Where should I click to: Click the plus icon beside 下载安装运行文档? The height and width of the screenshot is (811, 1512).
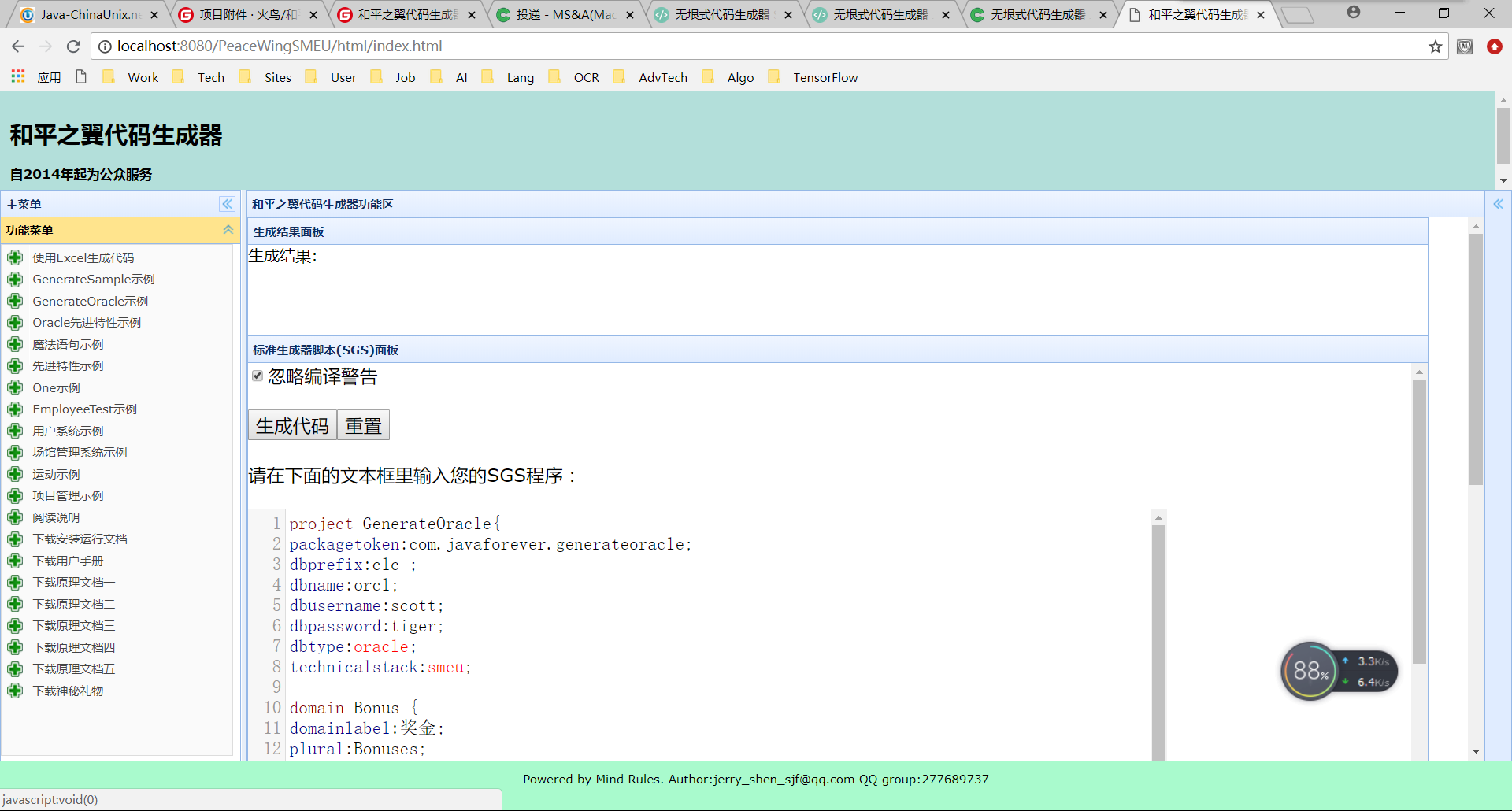click(x=15, y=539)
